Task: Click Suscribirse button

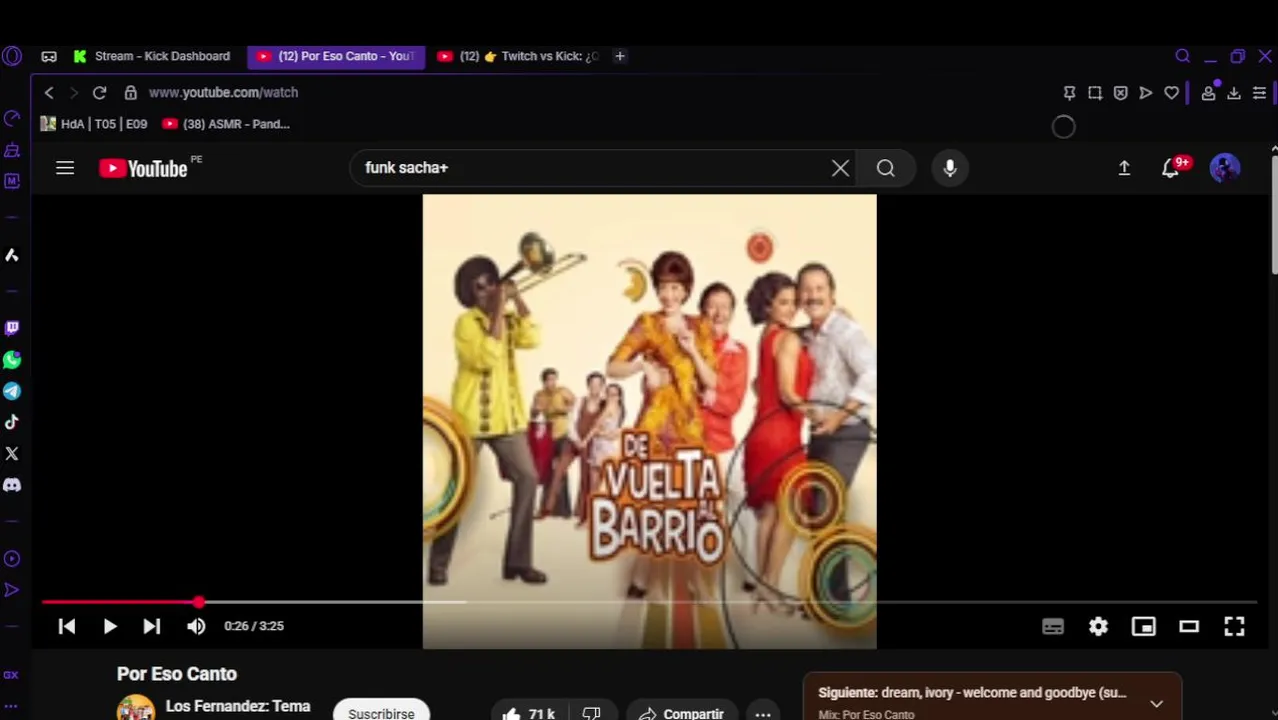Action: [x=381, y=713]
